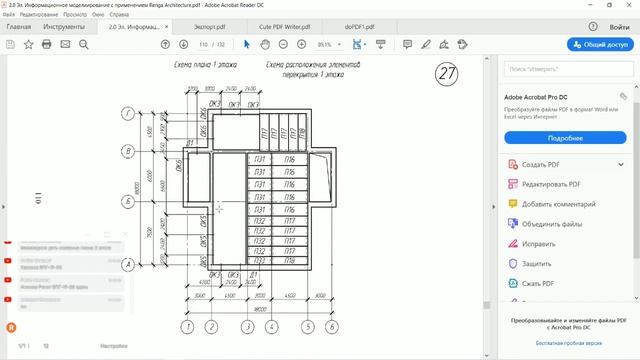The image size is (640, 360).
Task: Open the Справка menu
Action: pyautogui.click(x=119, y=14)
